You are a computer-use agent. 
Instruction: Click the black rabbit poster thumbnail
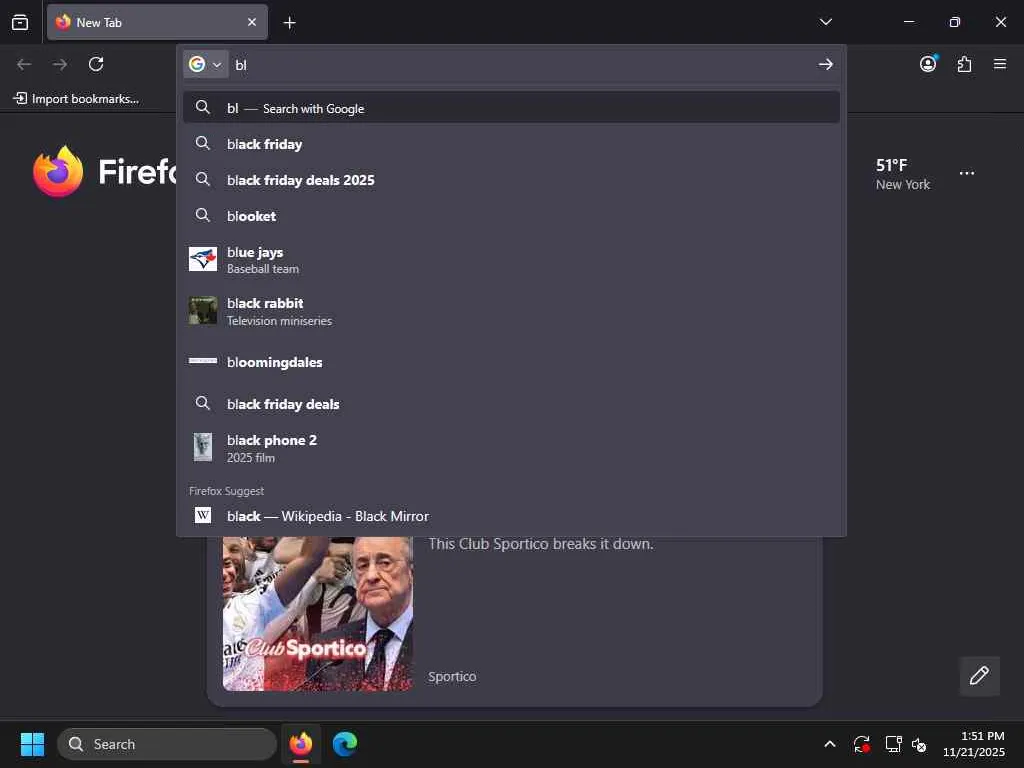pos(203,310)
